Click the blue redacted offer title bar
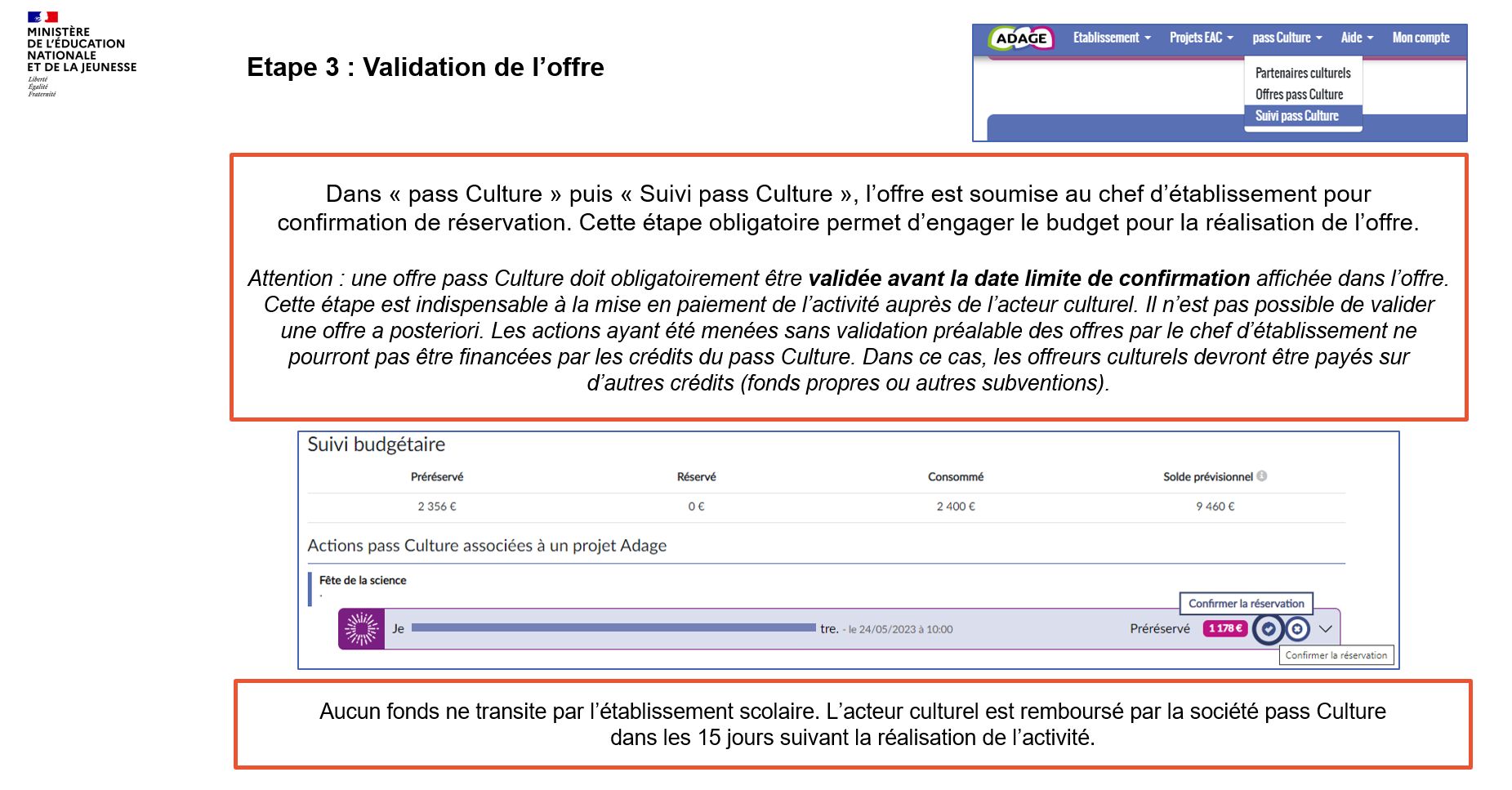This screenshot has height=790, width=1512. [613, 628]
